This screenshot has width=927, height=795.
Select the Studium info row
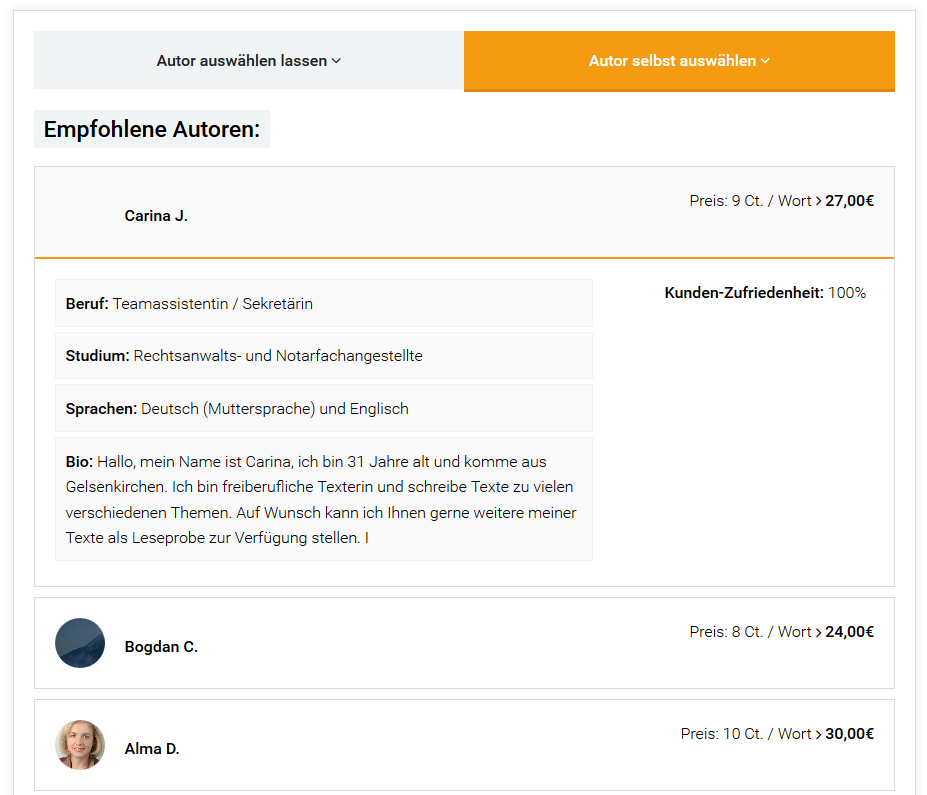[x=323, y=355]
